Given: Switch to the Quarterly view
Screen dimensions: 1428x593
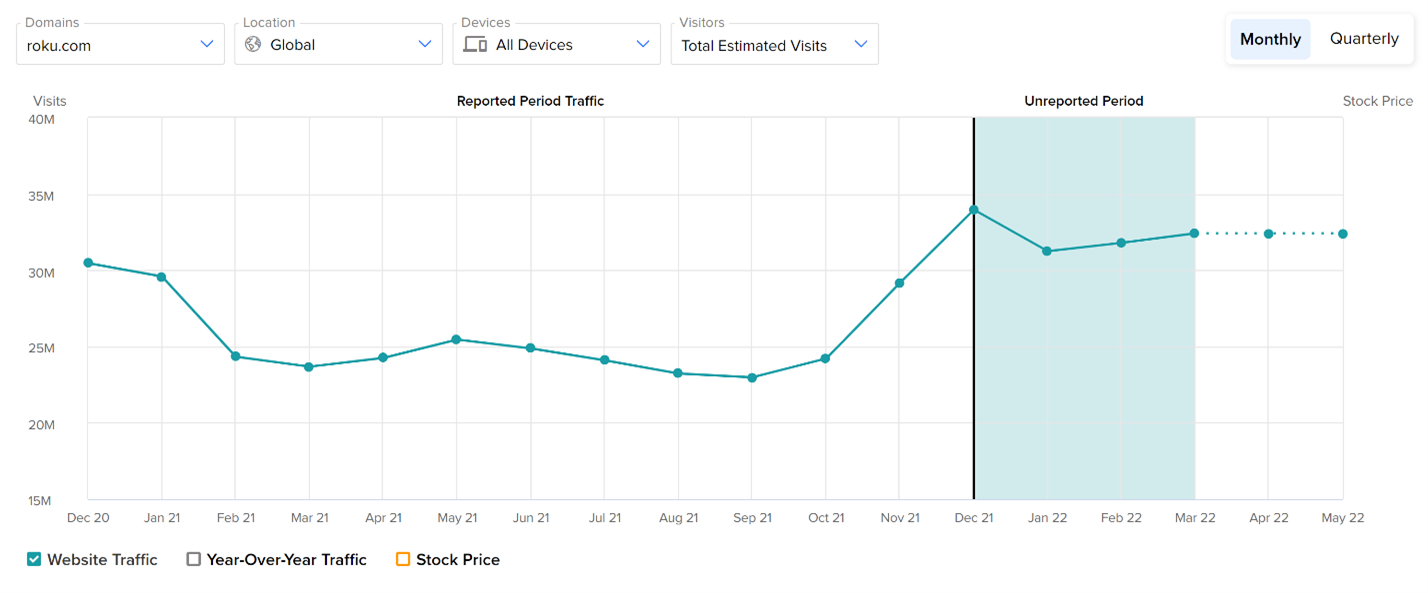Looking at the screenshot, I should 1364,39.
